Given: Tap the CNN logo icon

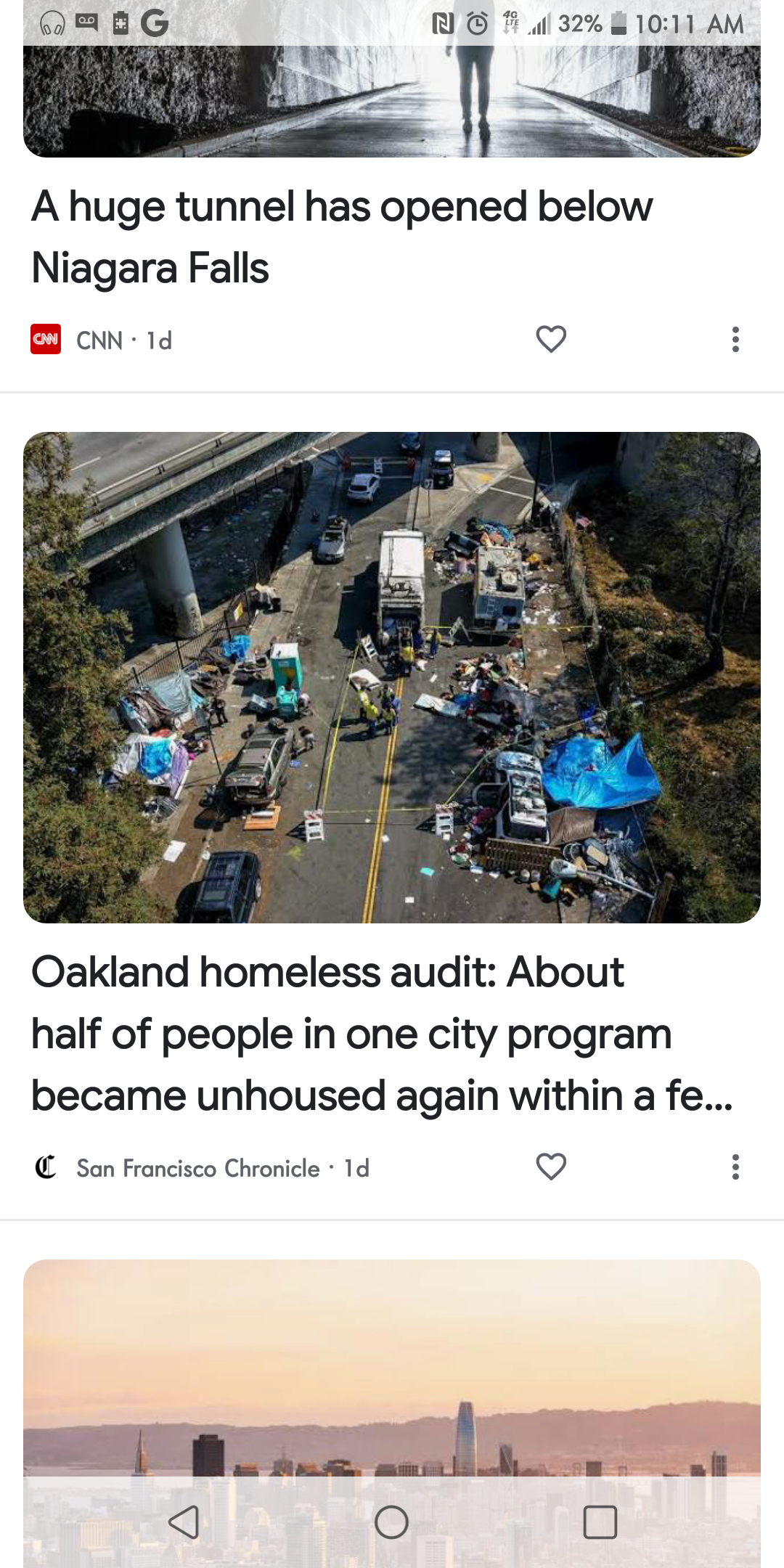Looking at the screenshot, I should tap(46, 339).
